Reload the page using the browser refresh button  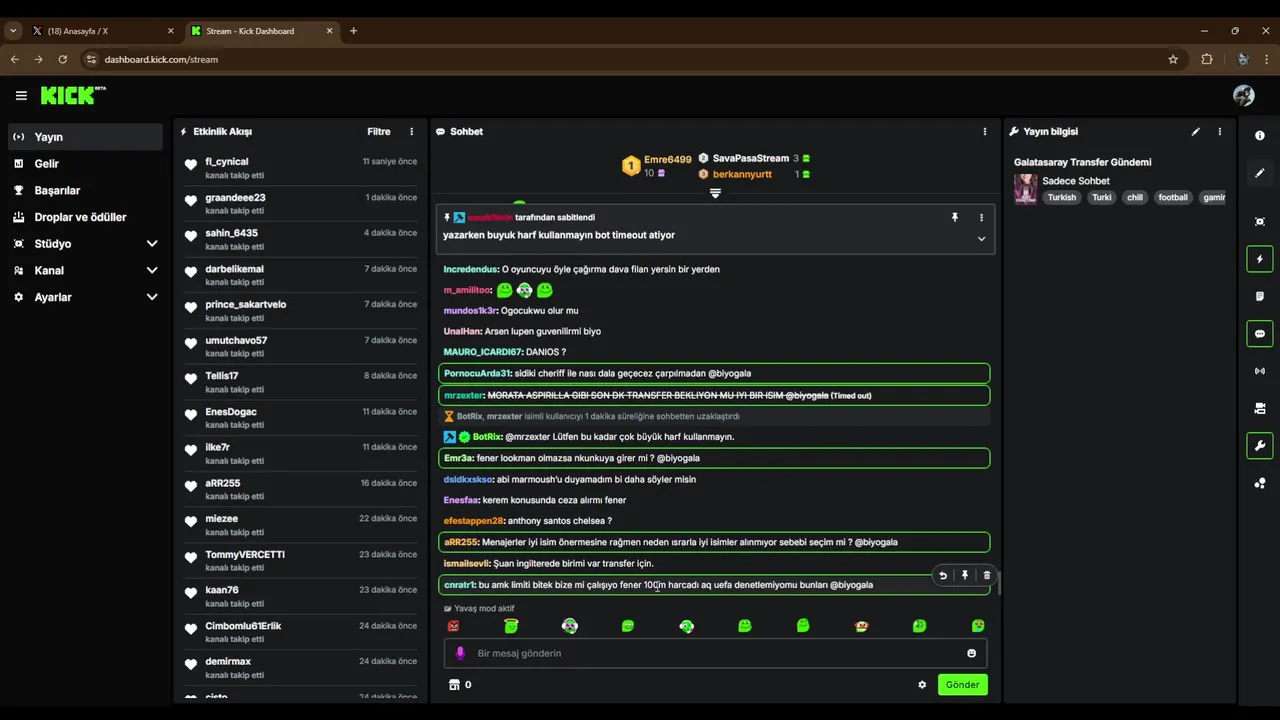tap(62, 59)
